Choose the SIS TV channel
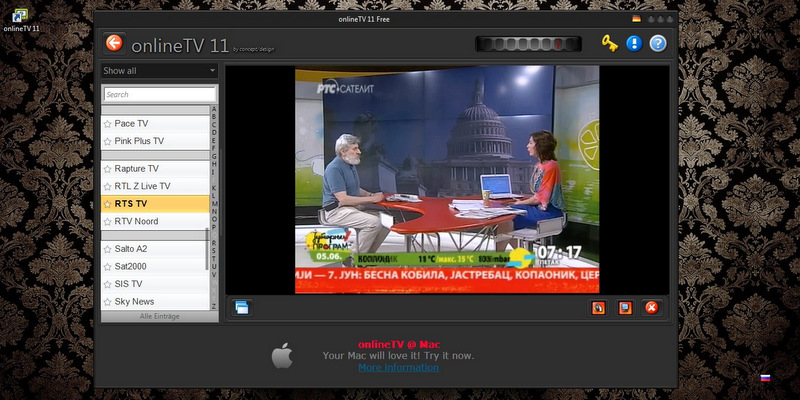The image size is (800, 400). click(x=155, y=284)
